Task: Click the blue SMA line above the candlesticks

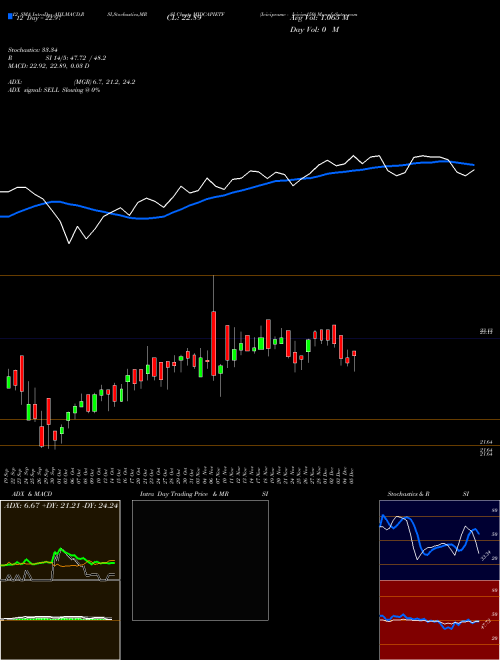Action: 236,192
